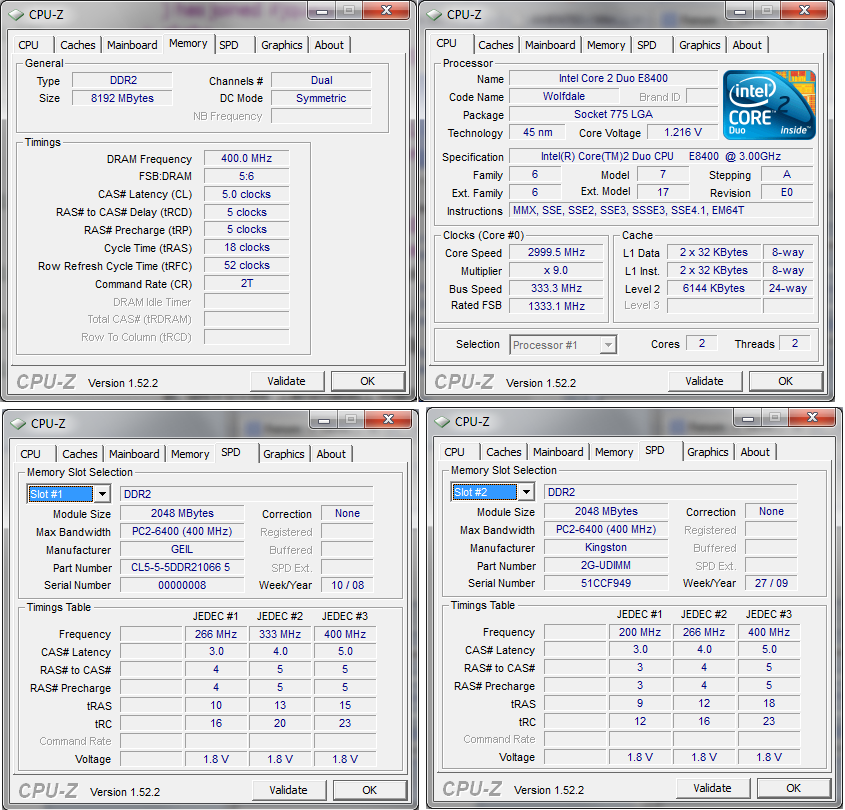Click the Serial Number 00000008 field

click(182, 585)
